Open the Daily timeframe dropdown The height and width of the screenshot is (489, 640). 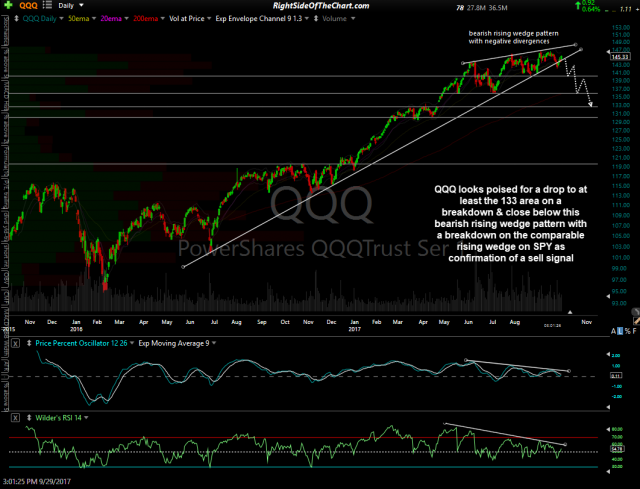coord(81,5)
